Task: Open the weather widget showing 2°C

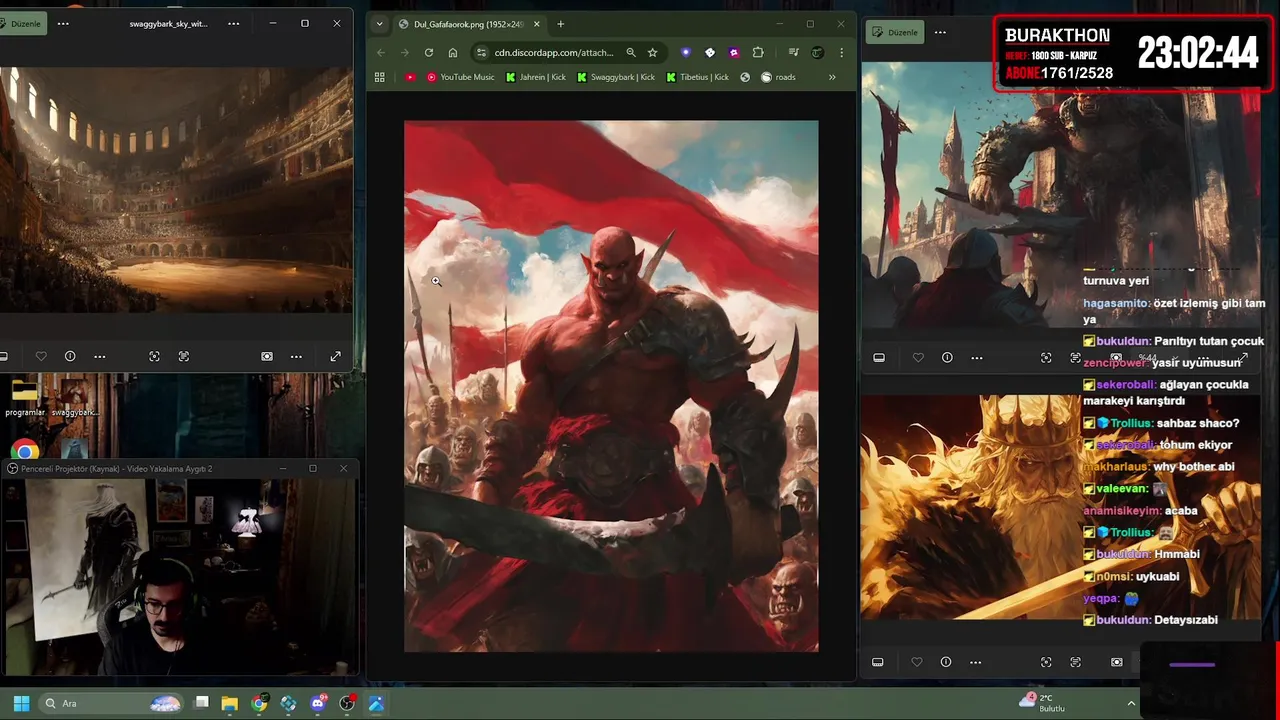Action: 1043,703
